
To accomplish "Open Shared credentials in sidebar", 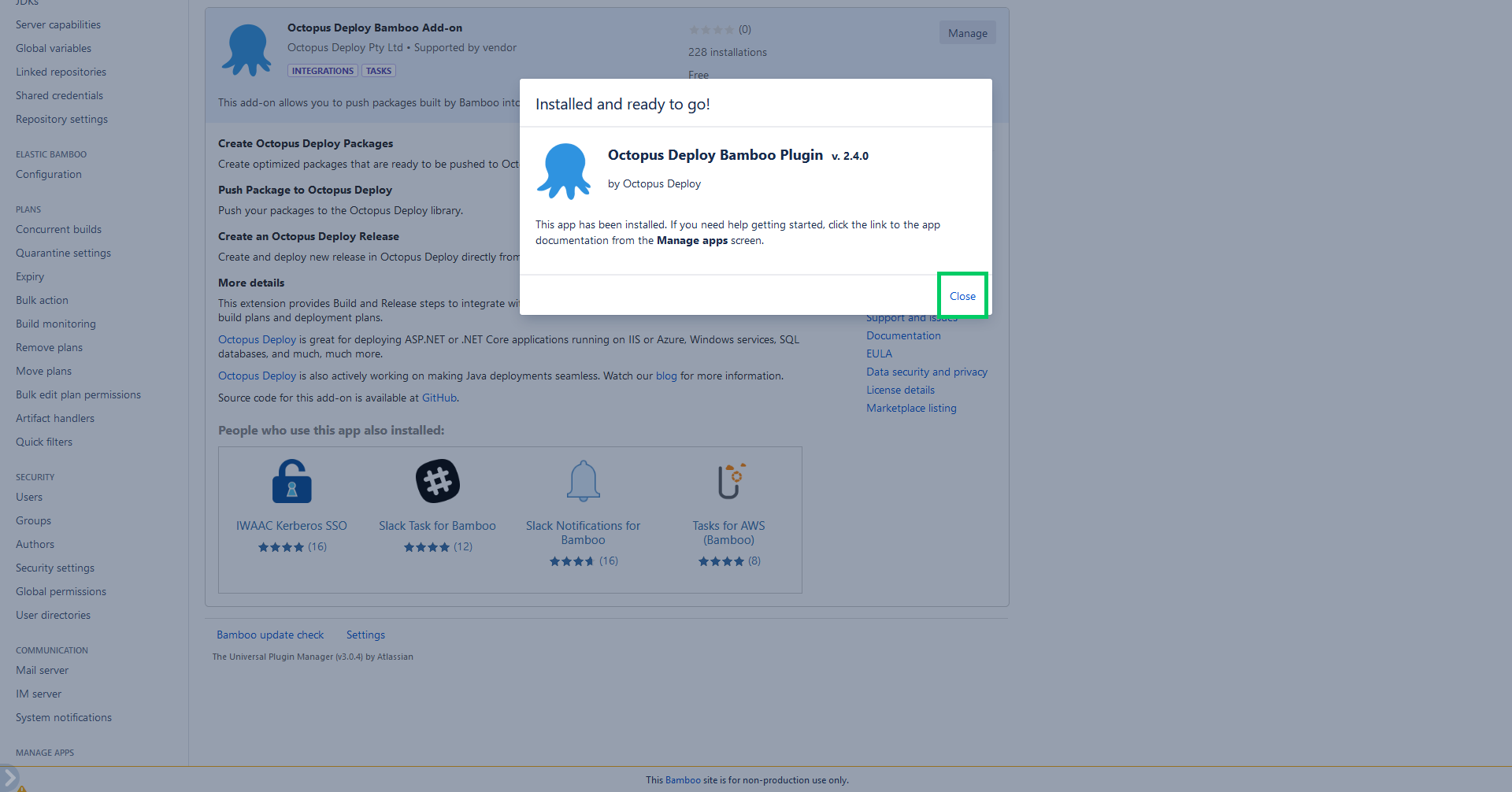I will coord(59,95).
